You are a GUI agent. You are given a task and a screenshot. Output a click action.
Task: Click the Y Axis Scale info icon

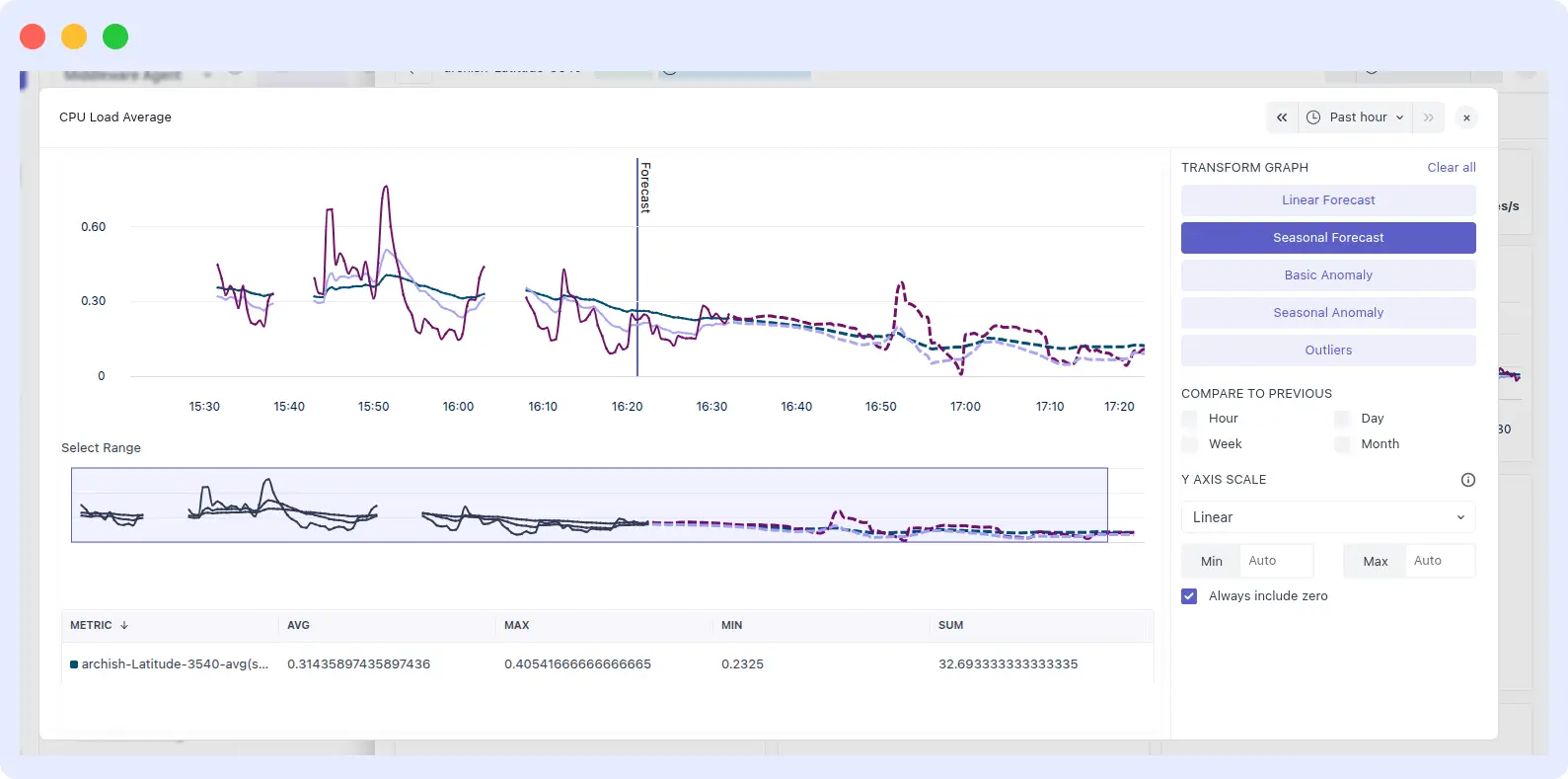(1467, 480)
